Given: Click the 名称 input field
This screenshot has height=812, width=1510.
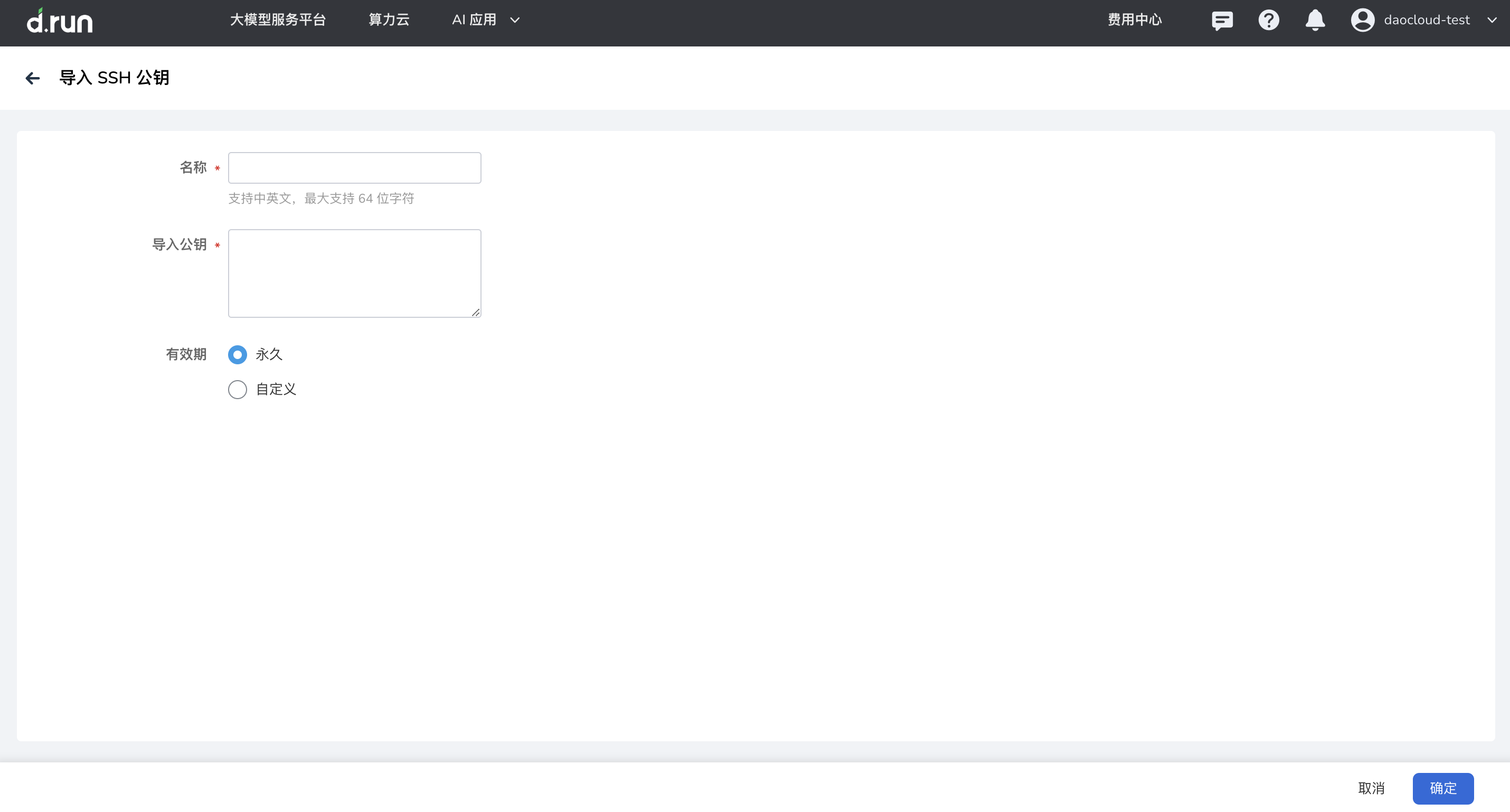Looking at the screenshot, I should pos(354,168).
